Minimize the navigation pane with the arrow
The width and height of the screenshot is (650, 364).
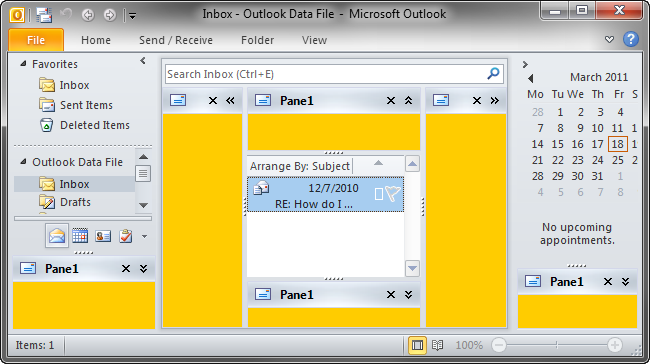click(143, 61)
